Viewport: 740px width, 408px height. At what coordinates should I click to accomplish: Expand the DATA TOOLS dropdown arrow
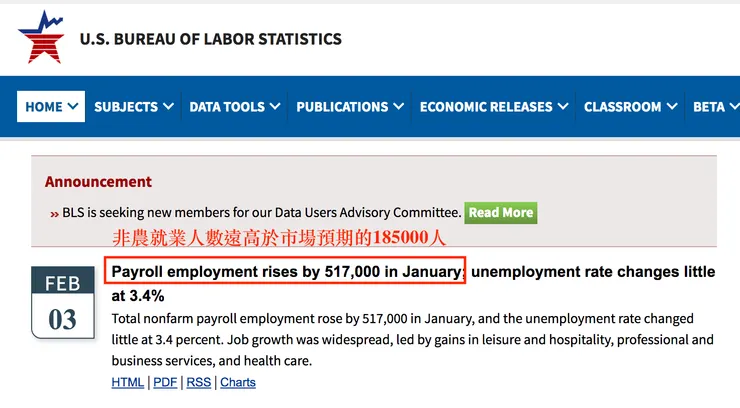click(275, 107)
